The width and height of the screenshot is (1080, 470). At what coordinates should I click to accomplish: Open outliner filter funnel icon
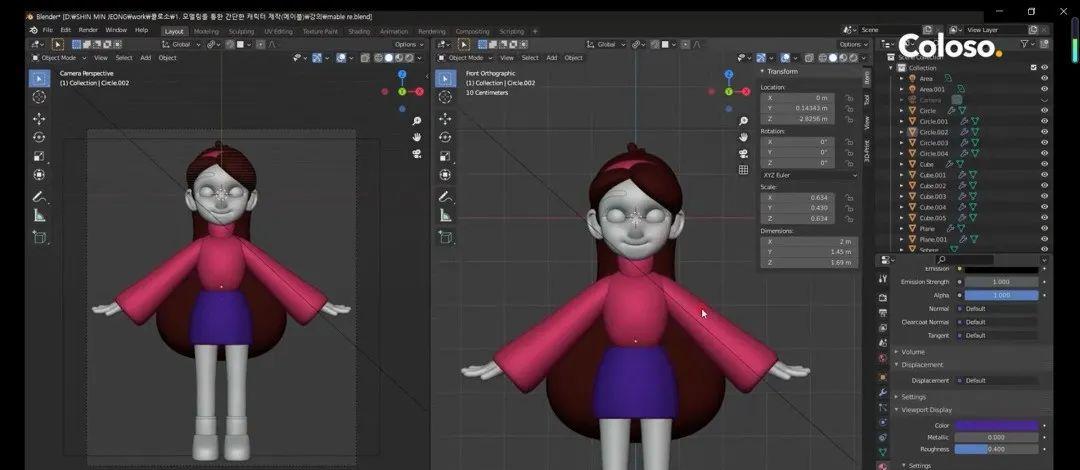coord(1025,43)
